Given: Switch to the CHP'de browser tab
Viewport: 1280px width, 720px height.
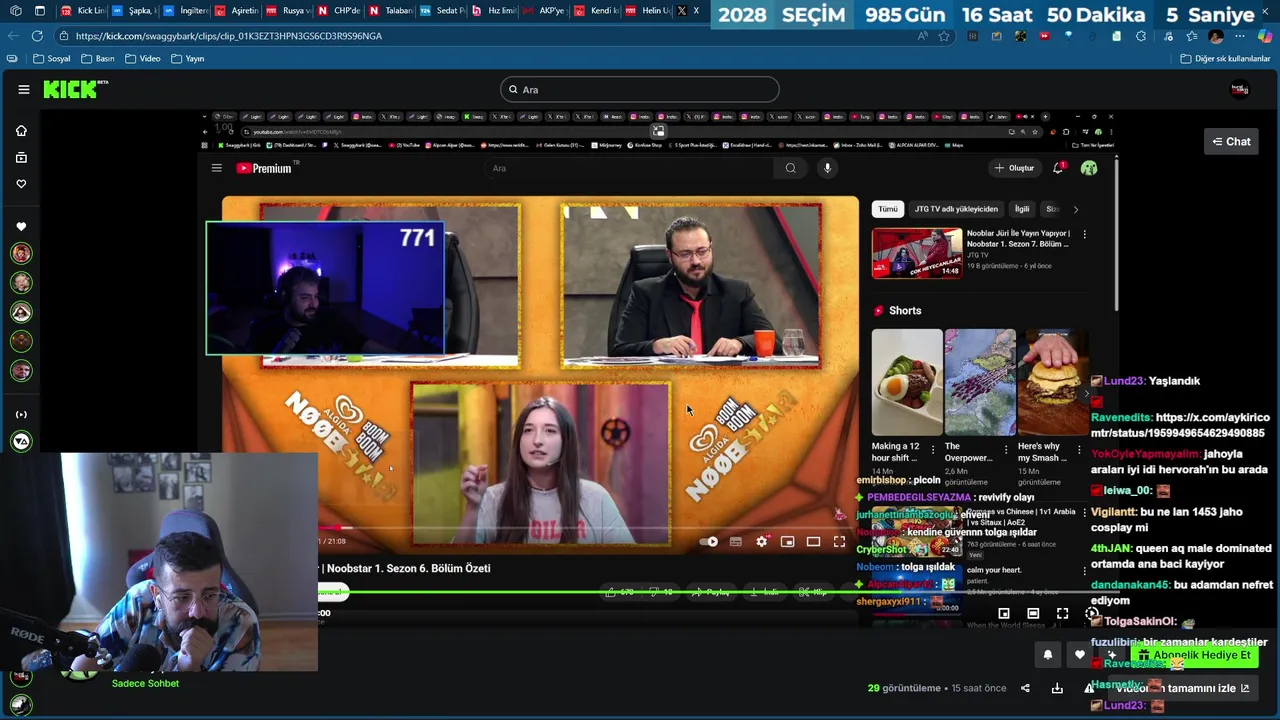Looking at the screenshot, I should point(339,11).
